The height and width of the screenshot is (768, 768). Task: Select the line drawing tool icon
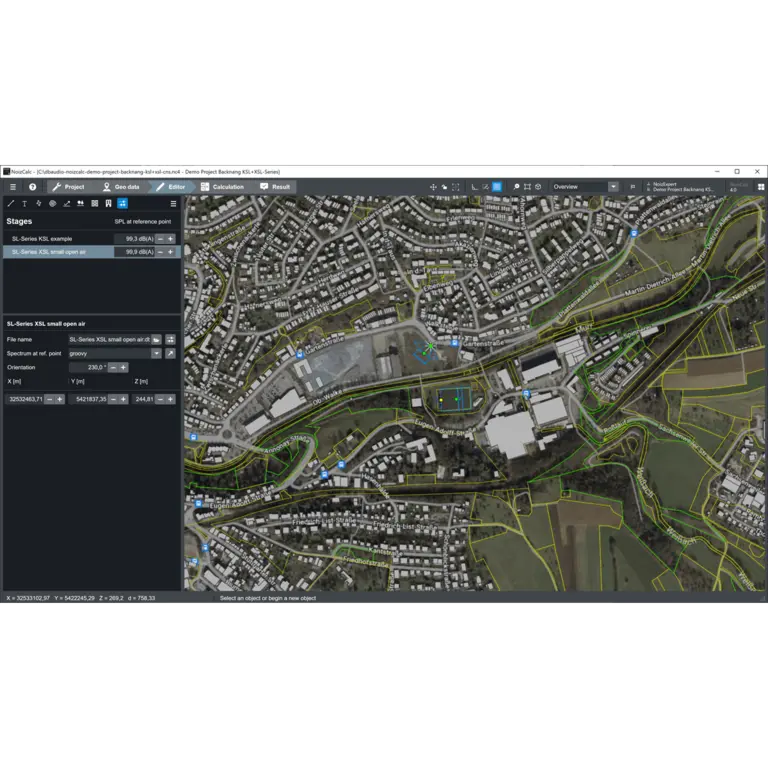pyautogui.click(x=11, y=203)
